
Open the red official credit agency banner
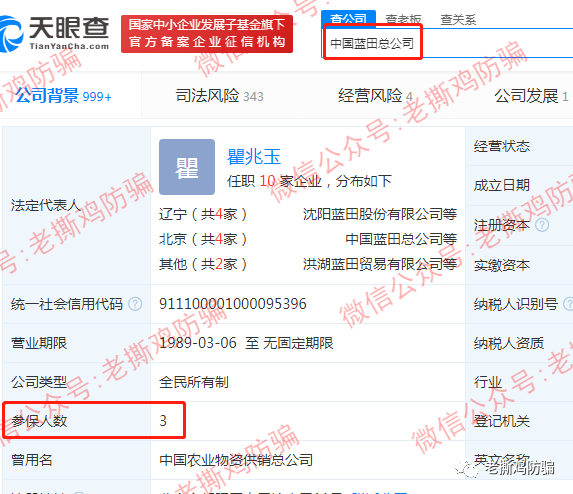(207, 34)
